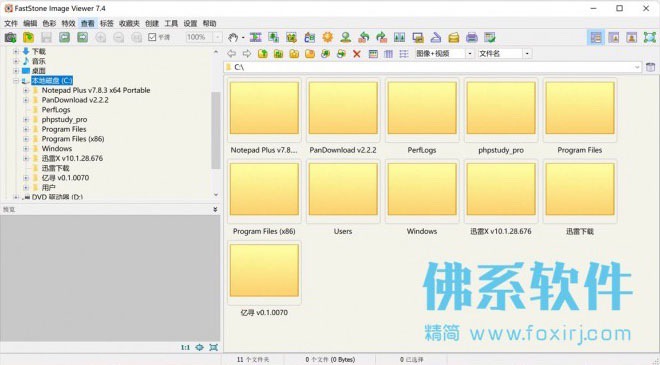Screen dimensions: 660x365
Task: Open the image+video filter dropdown
Action: pyautogui.click(x=470, y=54)
